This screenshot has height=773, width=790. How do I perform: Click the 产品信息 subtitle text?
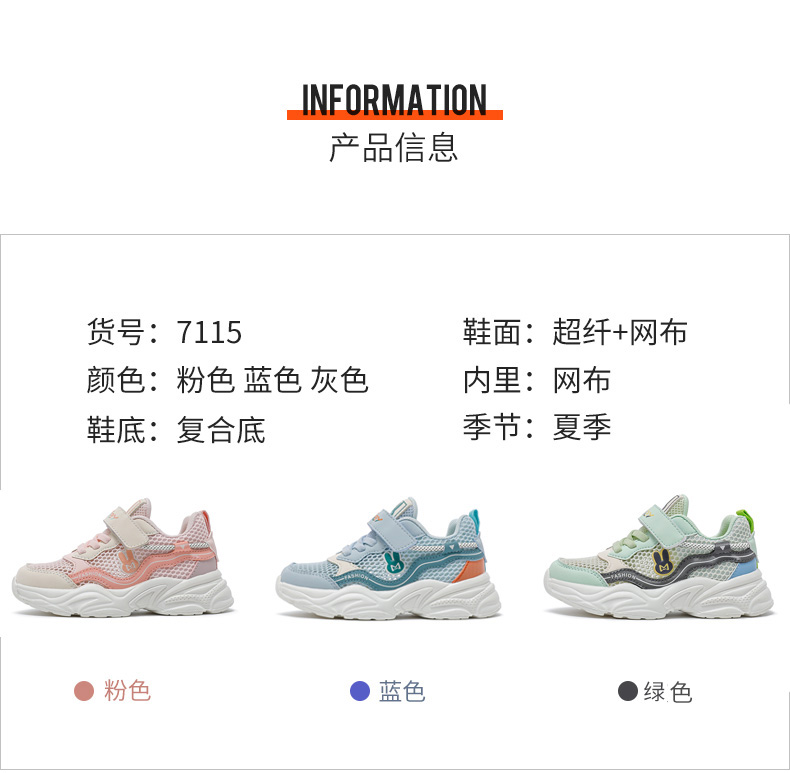click(394, 148)
